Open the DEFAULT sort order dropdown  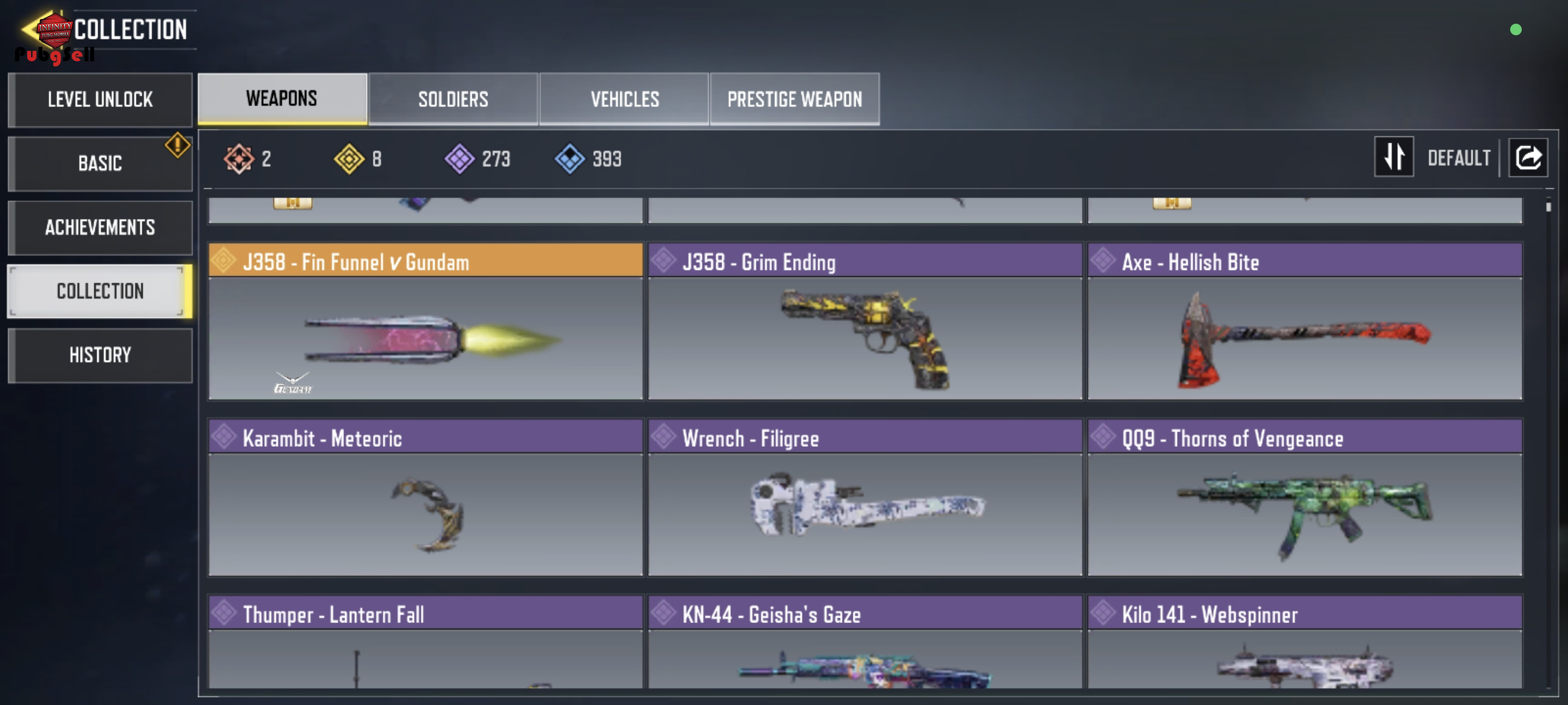(1458, 158)
